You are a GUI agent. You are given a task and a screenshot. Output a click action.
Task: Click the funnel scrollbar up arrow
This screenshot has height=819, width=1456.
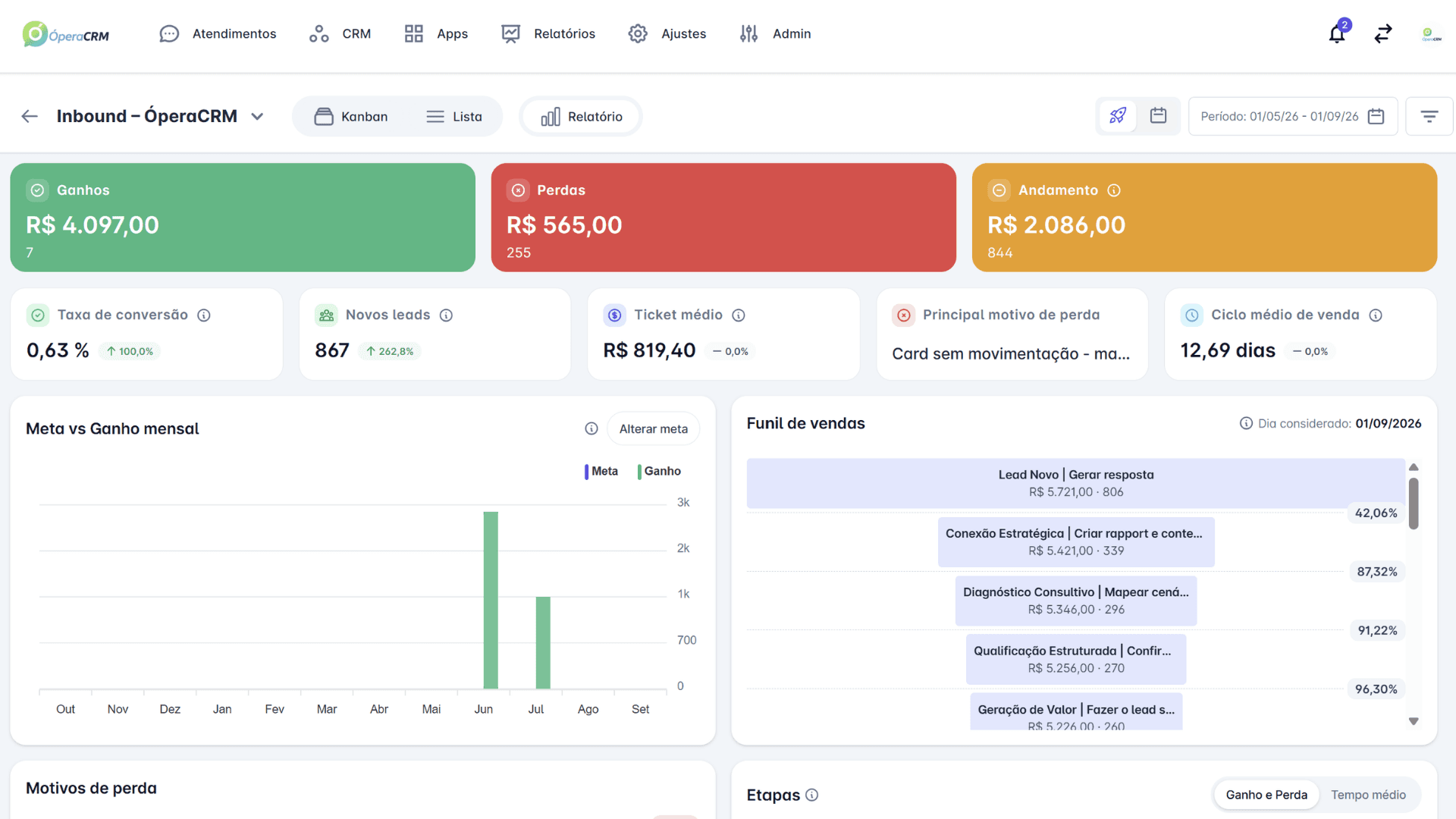coord(1414,467)
